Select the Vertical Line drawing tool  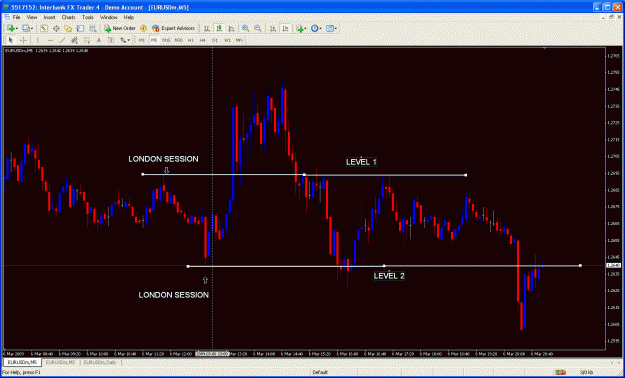[x=38, y=40]
